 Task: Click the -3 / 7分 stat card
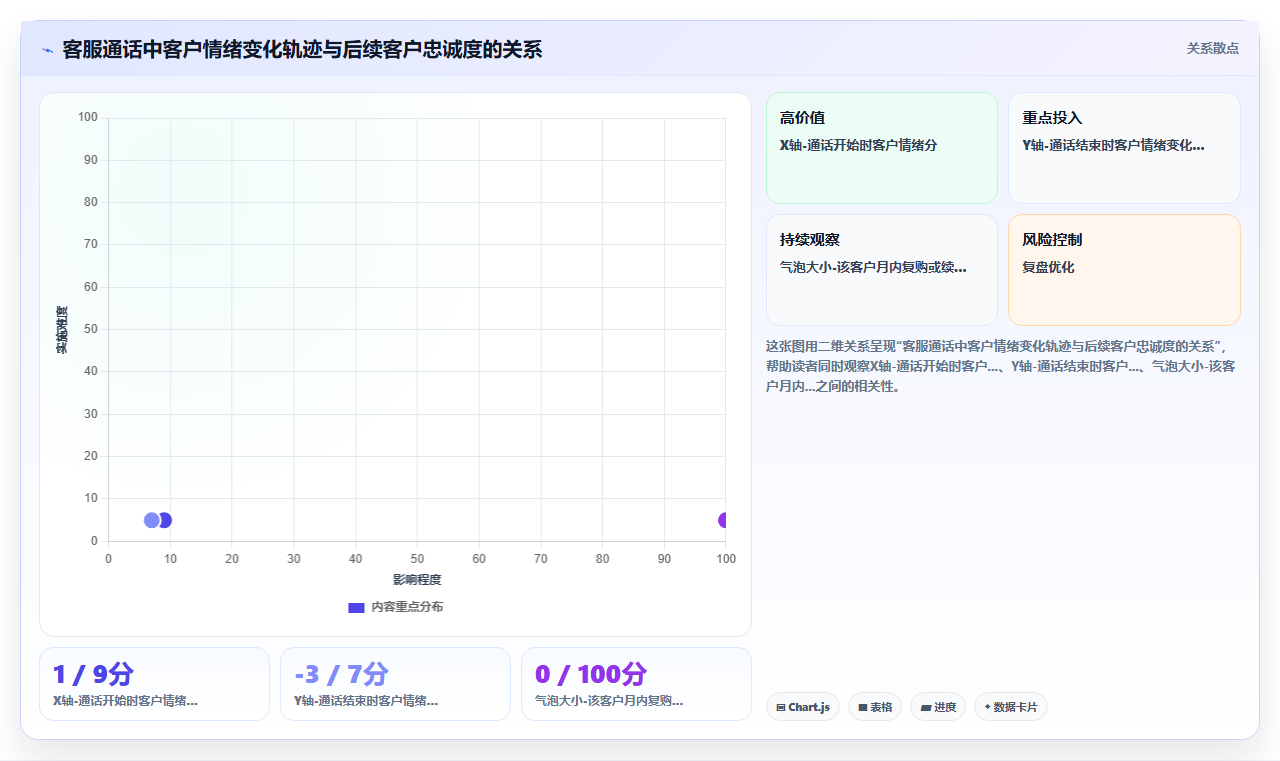coord(395,684)
